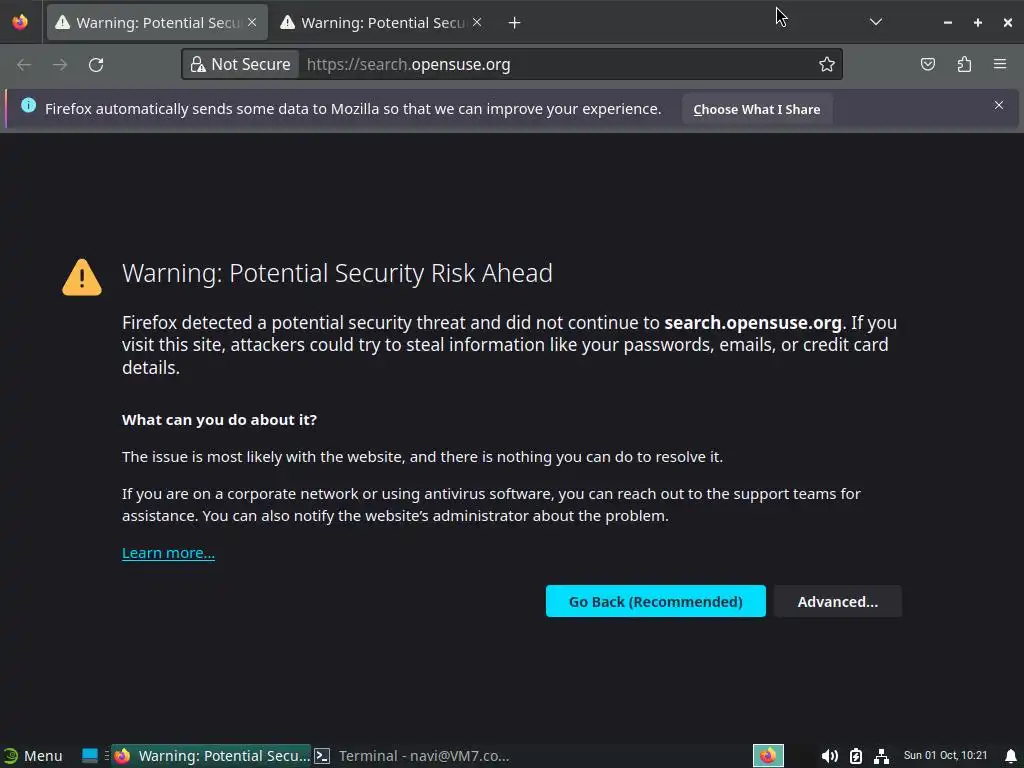Screen dimensions: 1024x768
Task: Open the notifications bell icon
Action: (1011, 756)
